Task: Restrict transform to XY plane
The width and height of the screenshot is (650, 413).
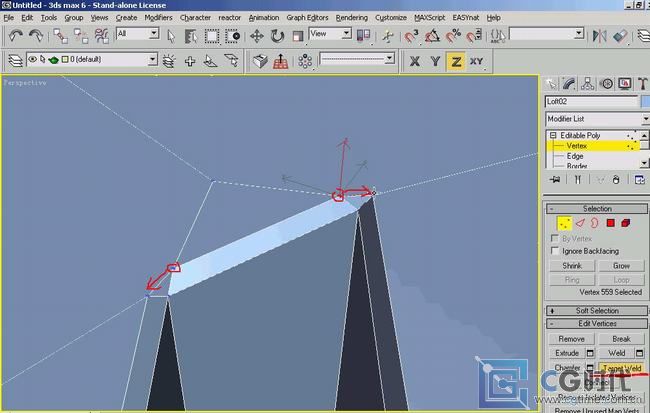Action: [477, 61]
